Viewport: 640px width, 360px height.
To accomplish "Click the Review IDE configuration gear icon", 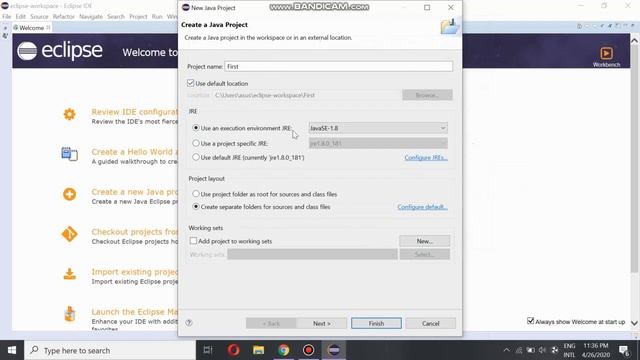I will (69, 114).
